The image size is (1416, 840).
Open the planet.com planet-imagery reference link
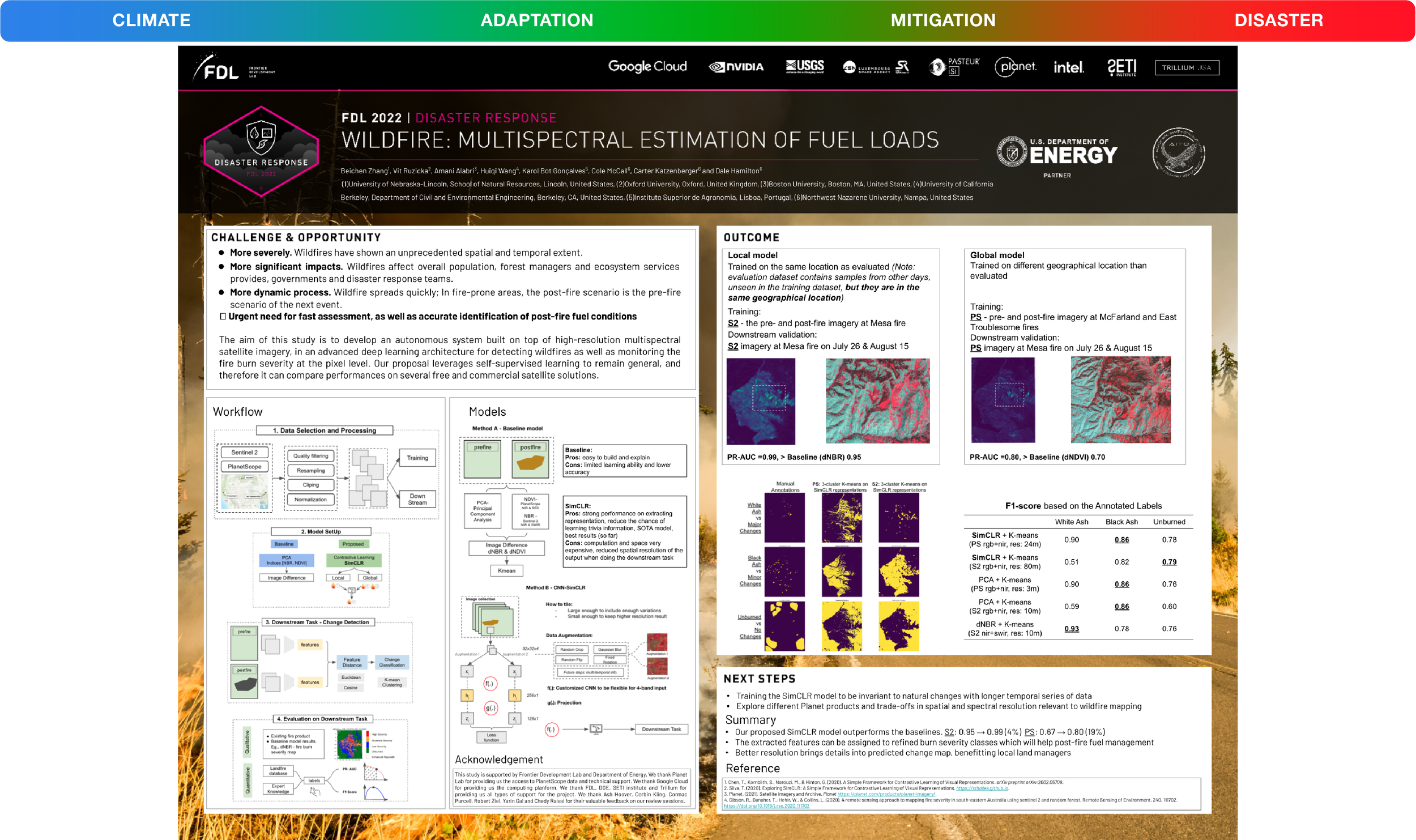886,794
